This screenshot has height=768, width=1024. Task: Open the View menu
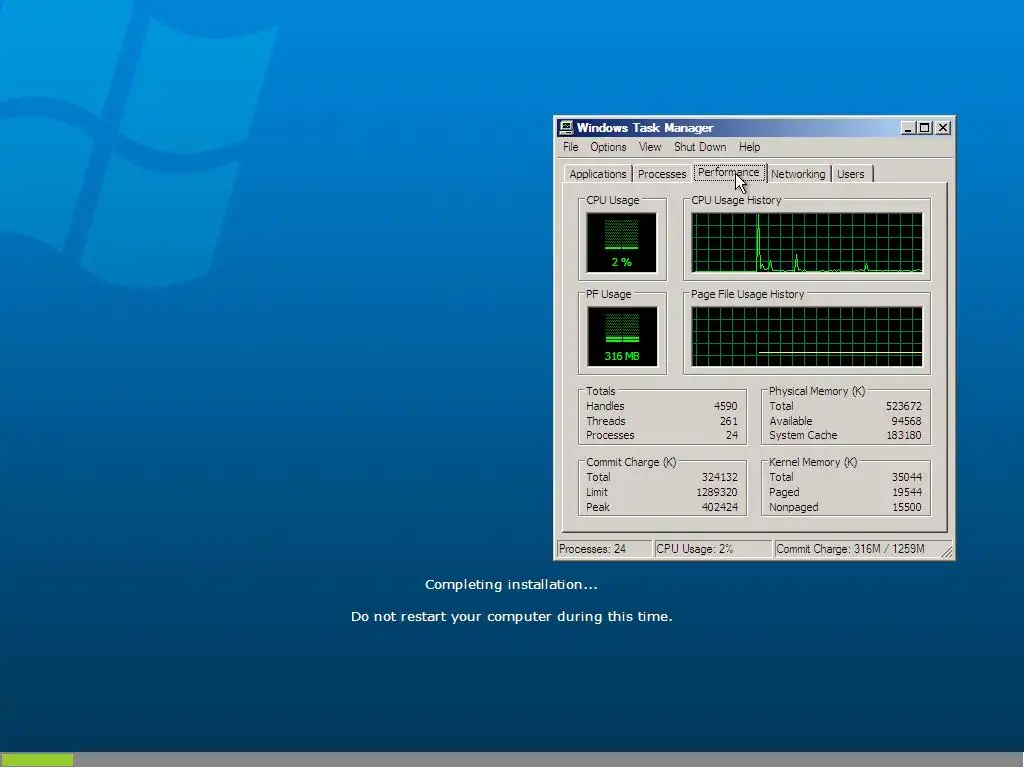coord(650,147)
